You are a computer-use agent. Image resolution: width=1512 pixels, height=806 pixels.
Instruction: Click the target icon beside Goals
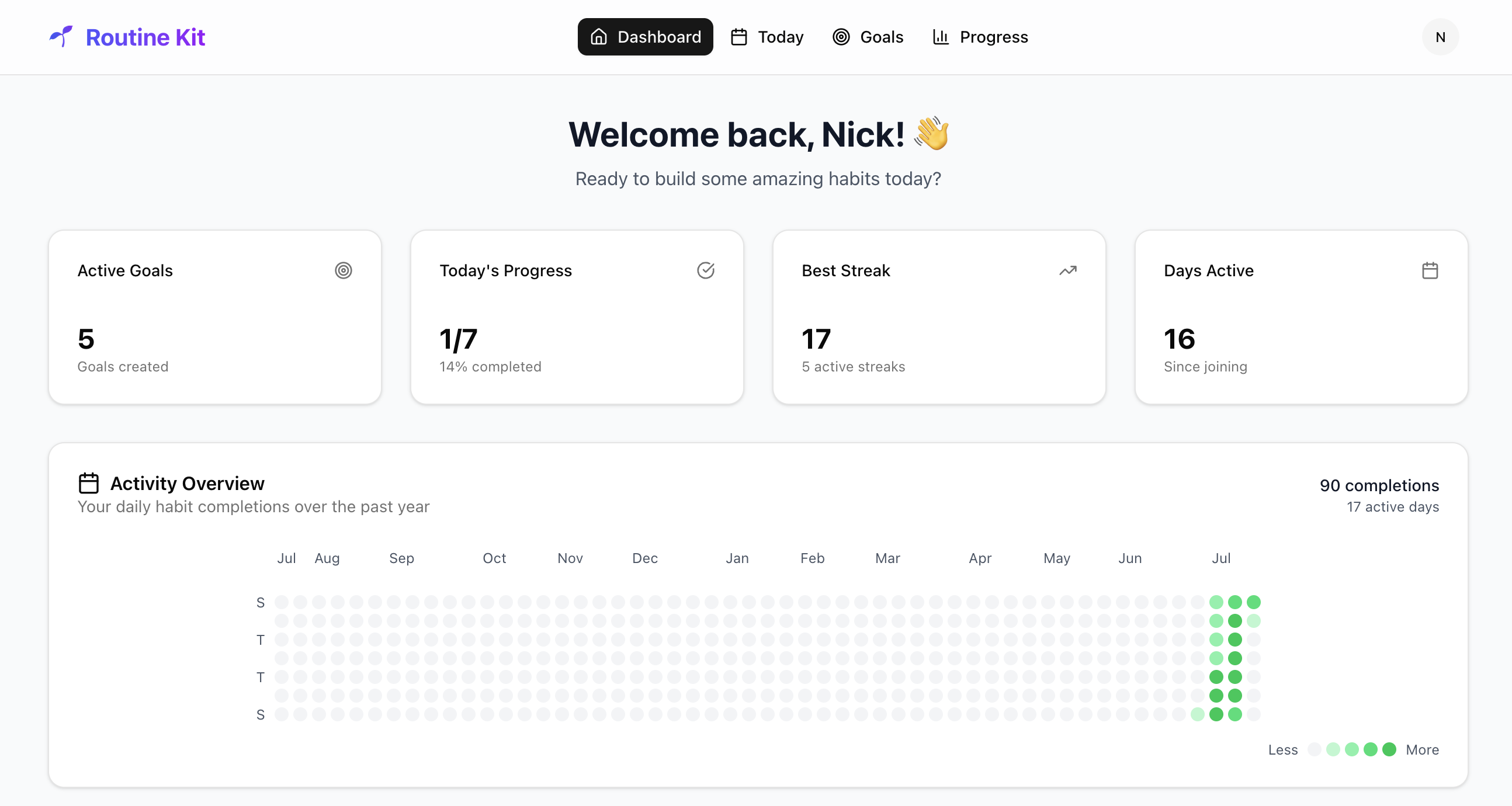[841, 36]
